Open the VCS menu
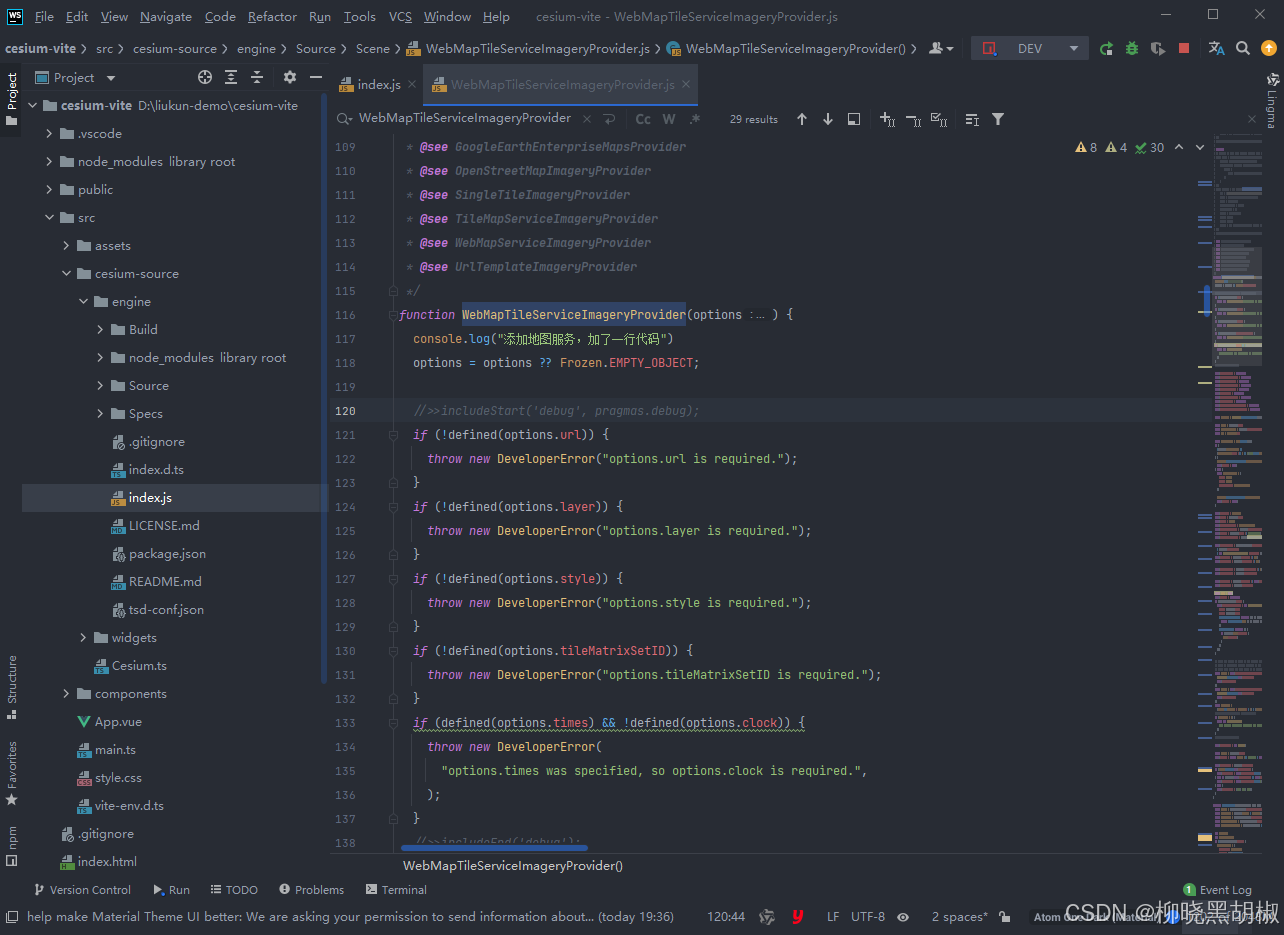Image resolution: width=1284 pixels, height=935 pixels. coord(400,16)
